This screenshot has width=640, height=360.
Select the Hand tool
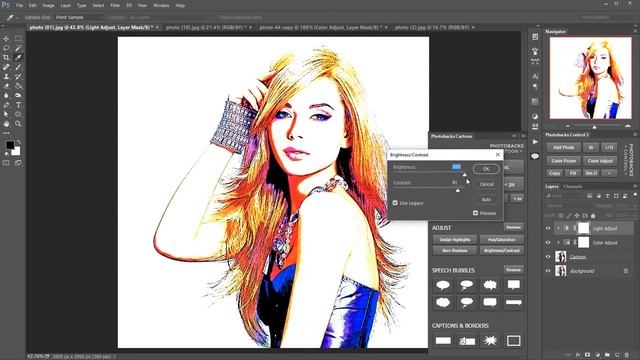[x=6, y=124]
